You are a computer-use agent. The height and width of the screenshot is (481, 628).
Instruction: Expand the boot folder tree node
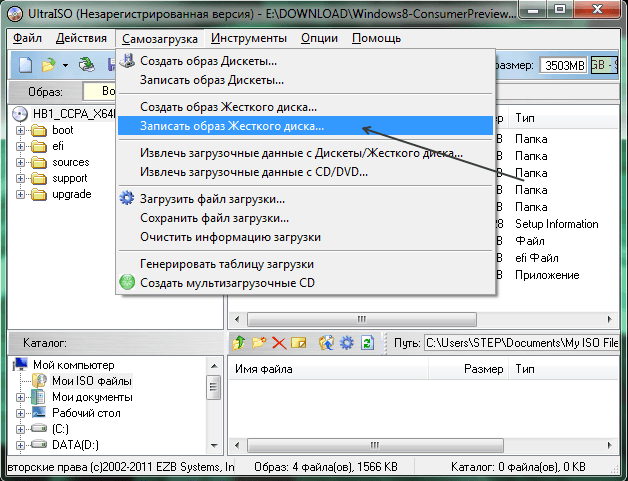(x=22, y=130)
